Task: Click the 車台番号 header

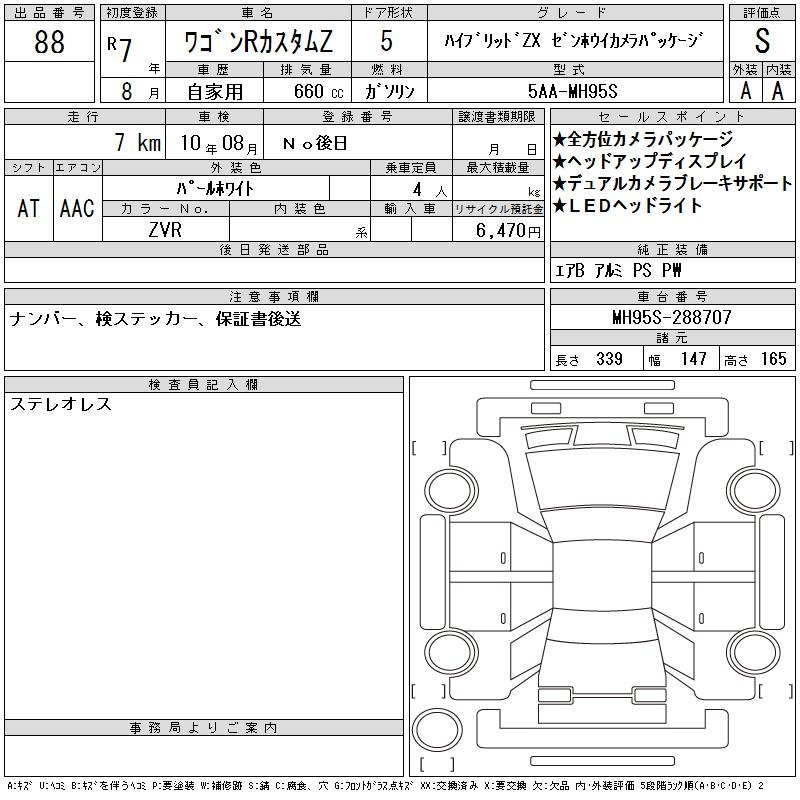Action: [672, 296]
